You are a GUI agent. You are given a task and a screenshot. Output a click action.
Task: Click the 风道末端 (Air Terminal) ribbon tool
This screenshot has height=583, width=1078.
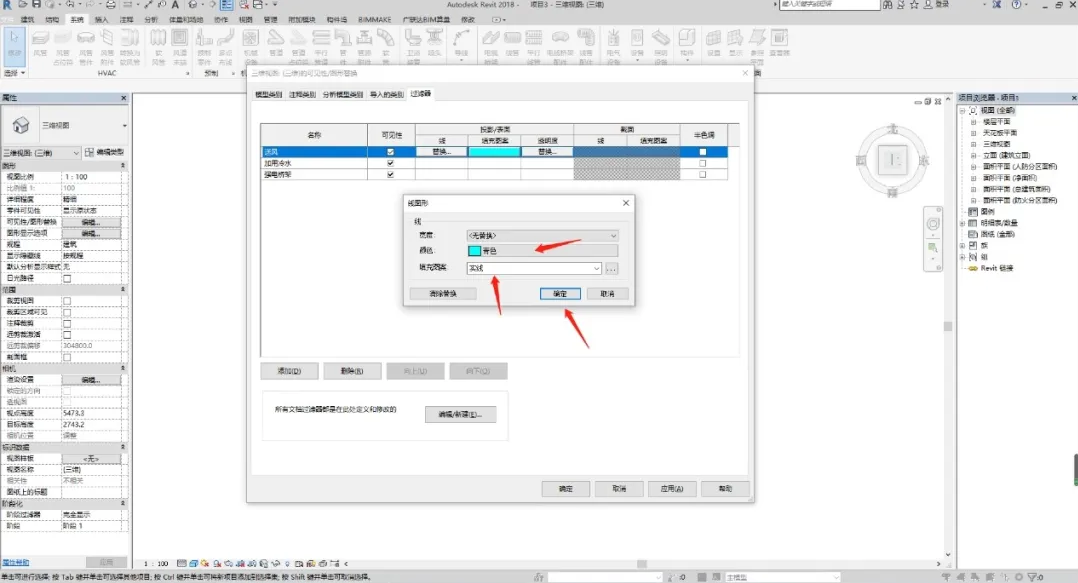point(179,44)
